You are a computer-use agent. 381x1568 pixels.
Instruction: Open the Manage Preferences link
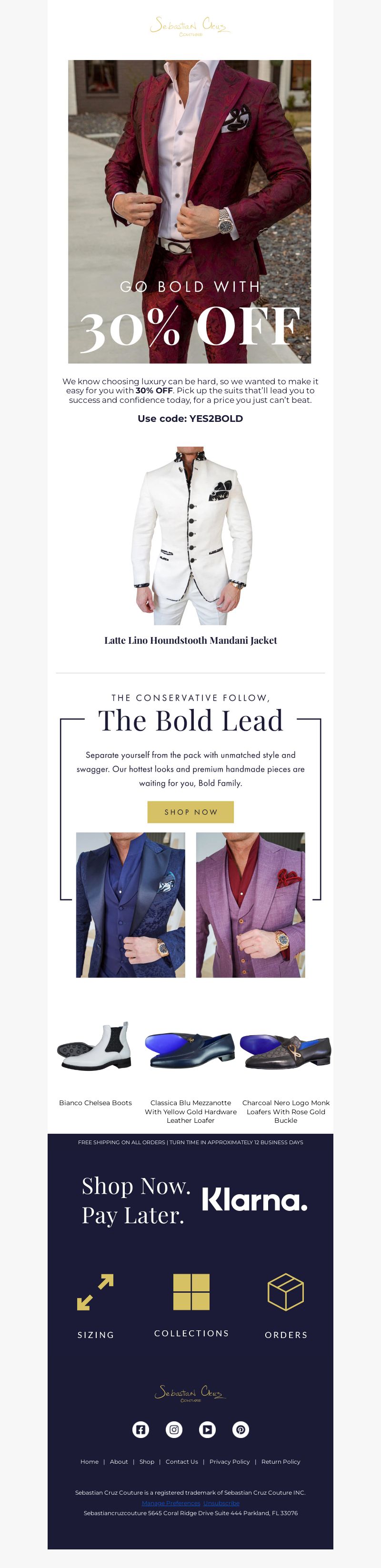coord(171,1503)
